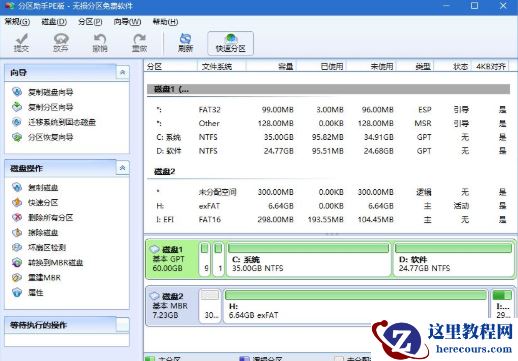Select the 磁盘2 group label
The image size is (518, 361).
point(165,172)
